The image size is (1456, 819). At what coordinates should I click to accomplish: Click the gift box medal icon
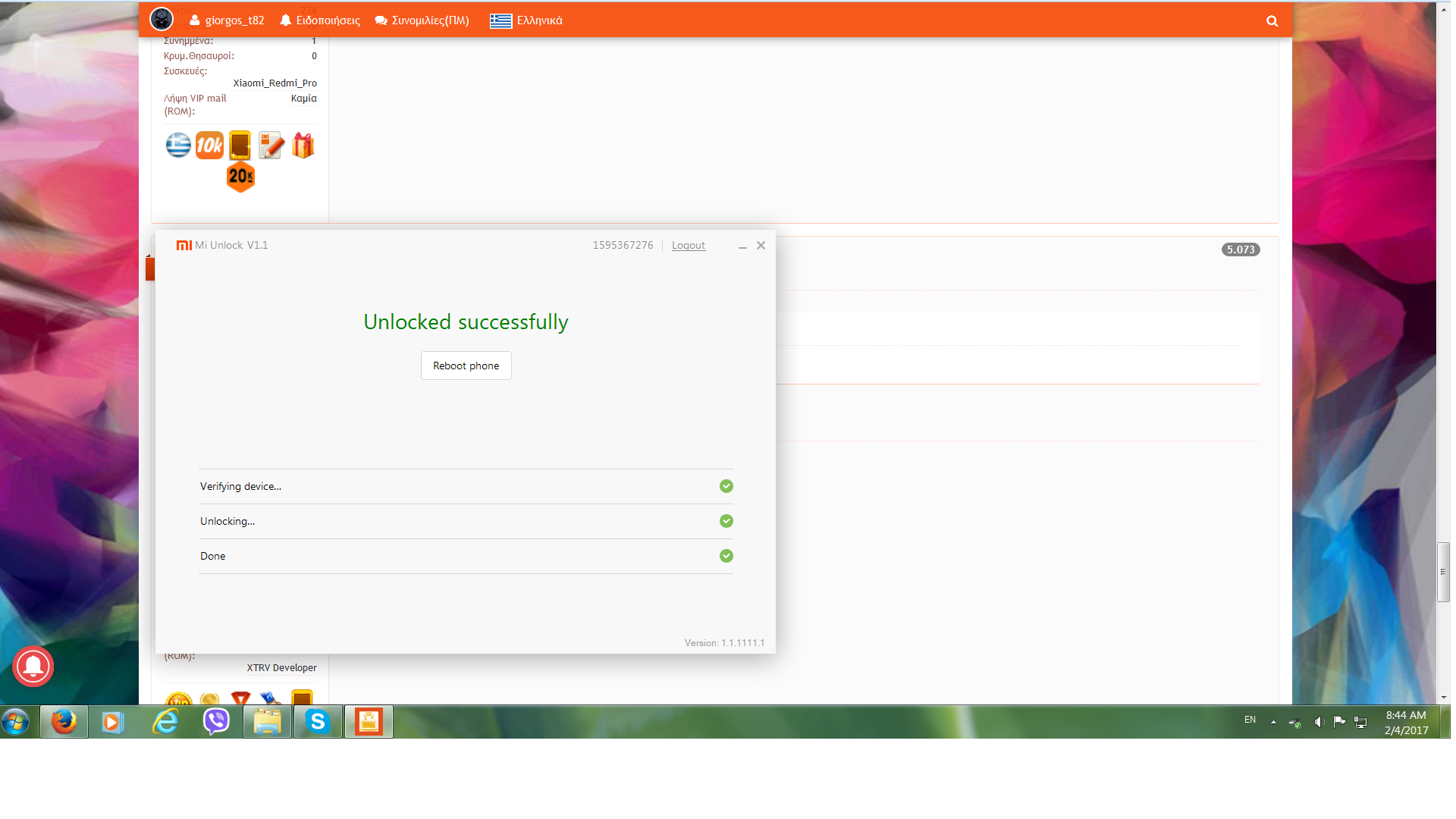coord(303,145)
